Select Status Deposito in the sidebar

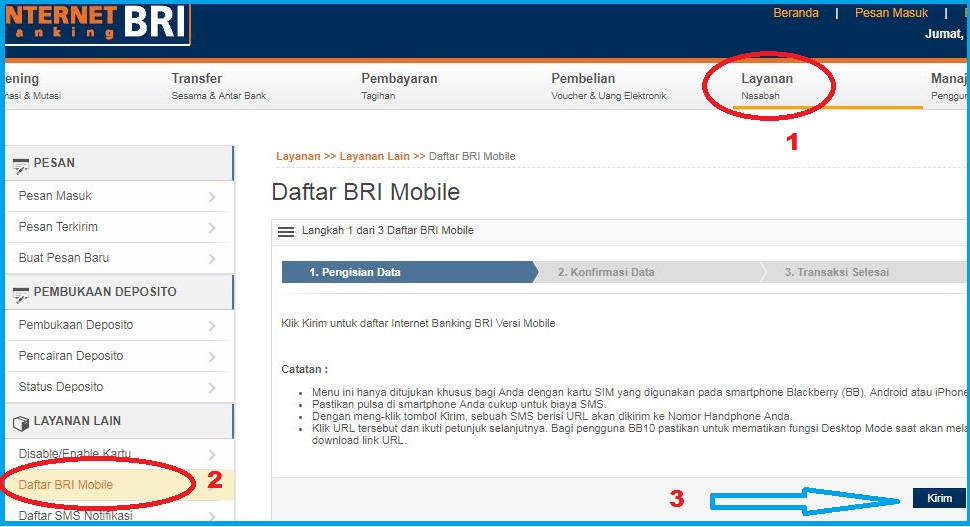[x=119, y=387]
